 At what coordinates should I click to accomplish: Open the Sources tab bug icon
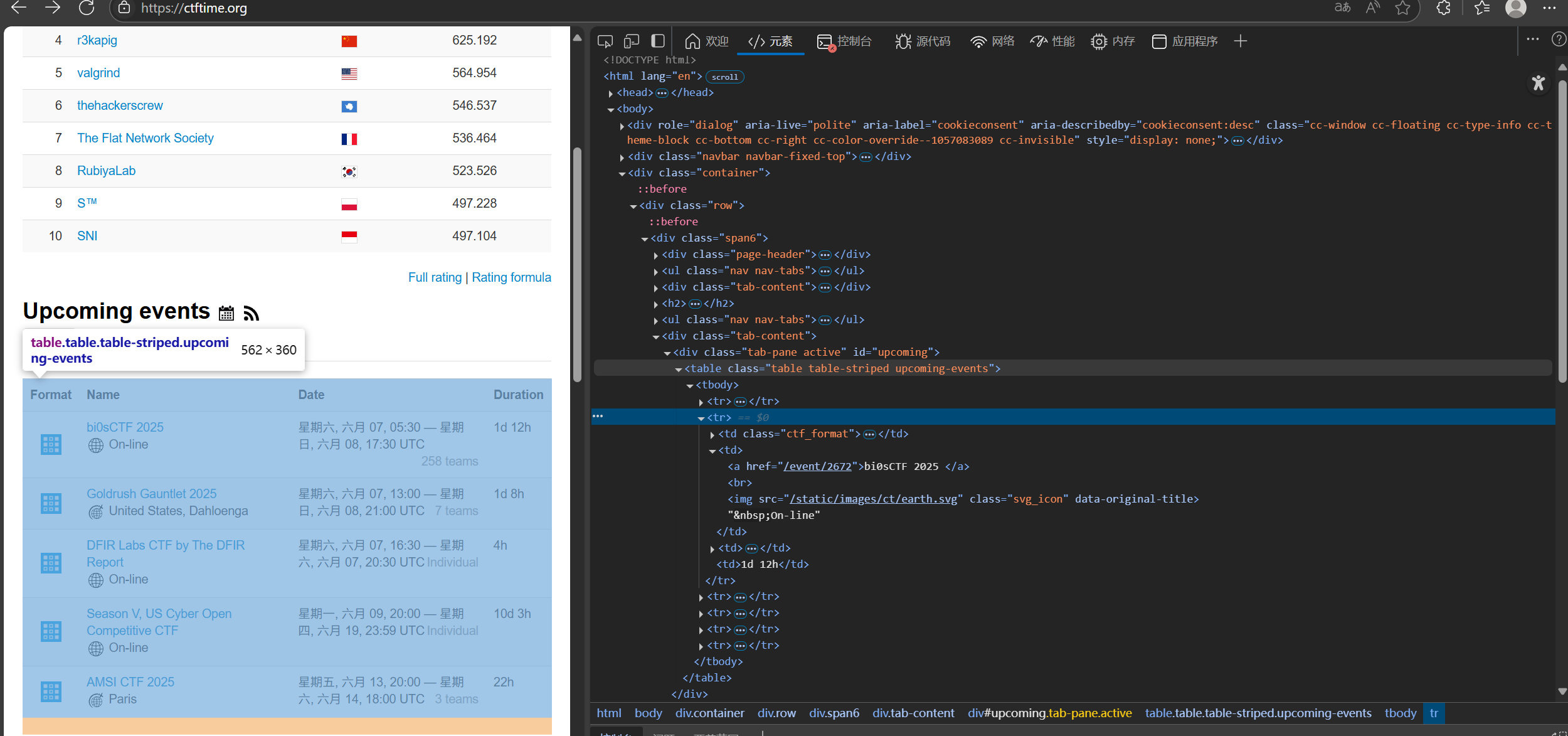click(x=903, y=41)
